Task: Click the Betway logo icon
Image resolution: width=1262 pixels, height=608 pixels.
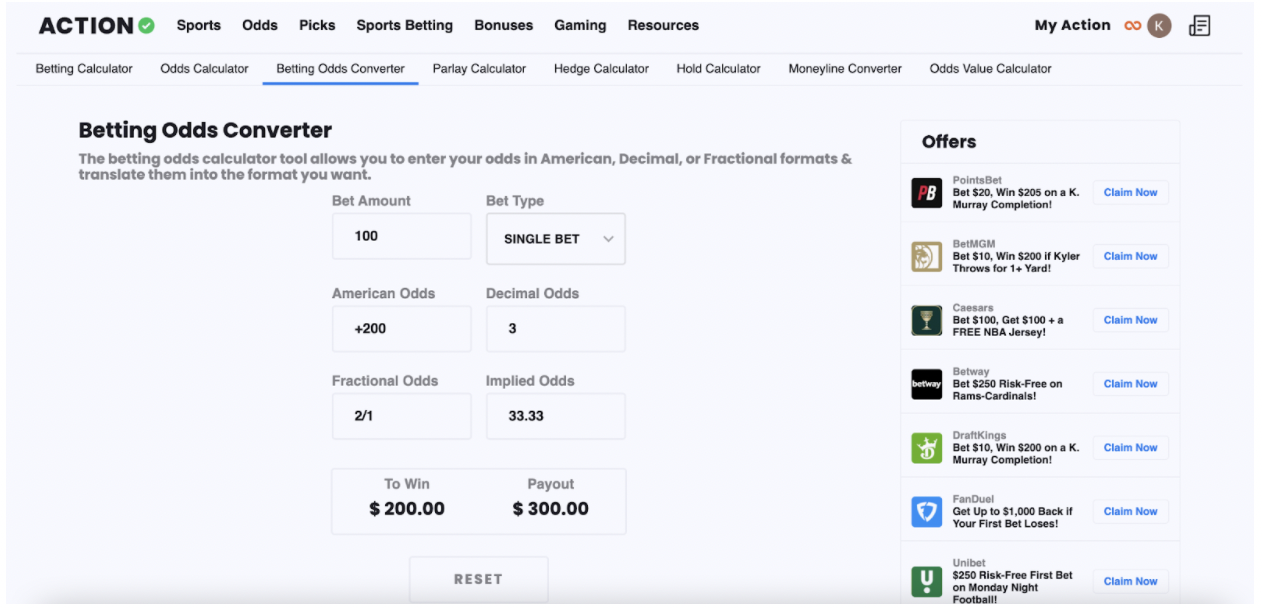Action: [927, 384]
